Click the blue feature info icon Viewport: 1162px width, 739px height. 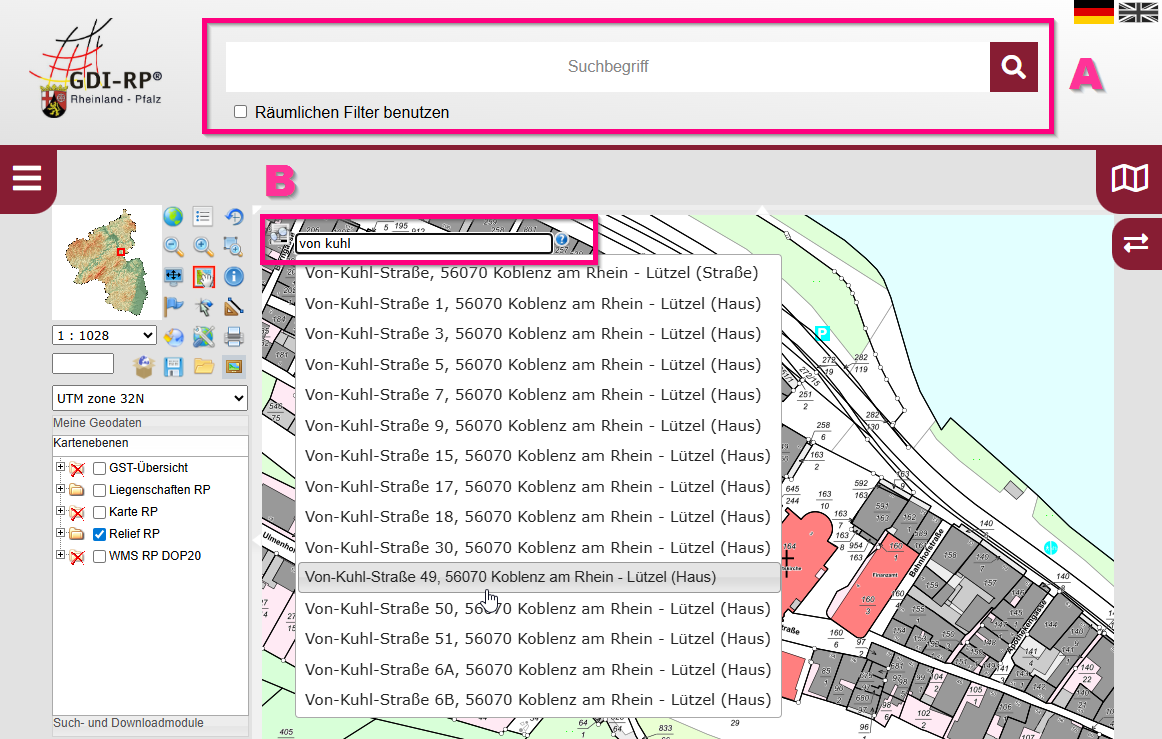pyautogui.click(x=233, y=277)
